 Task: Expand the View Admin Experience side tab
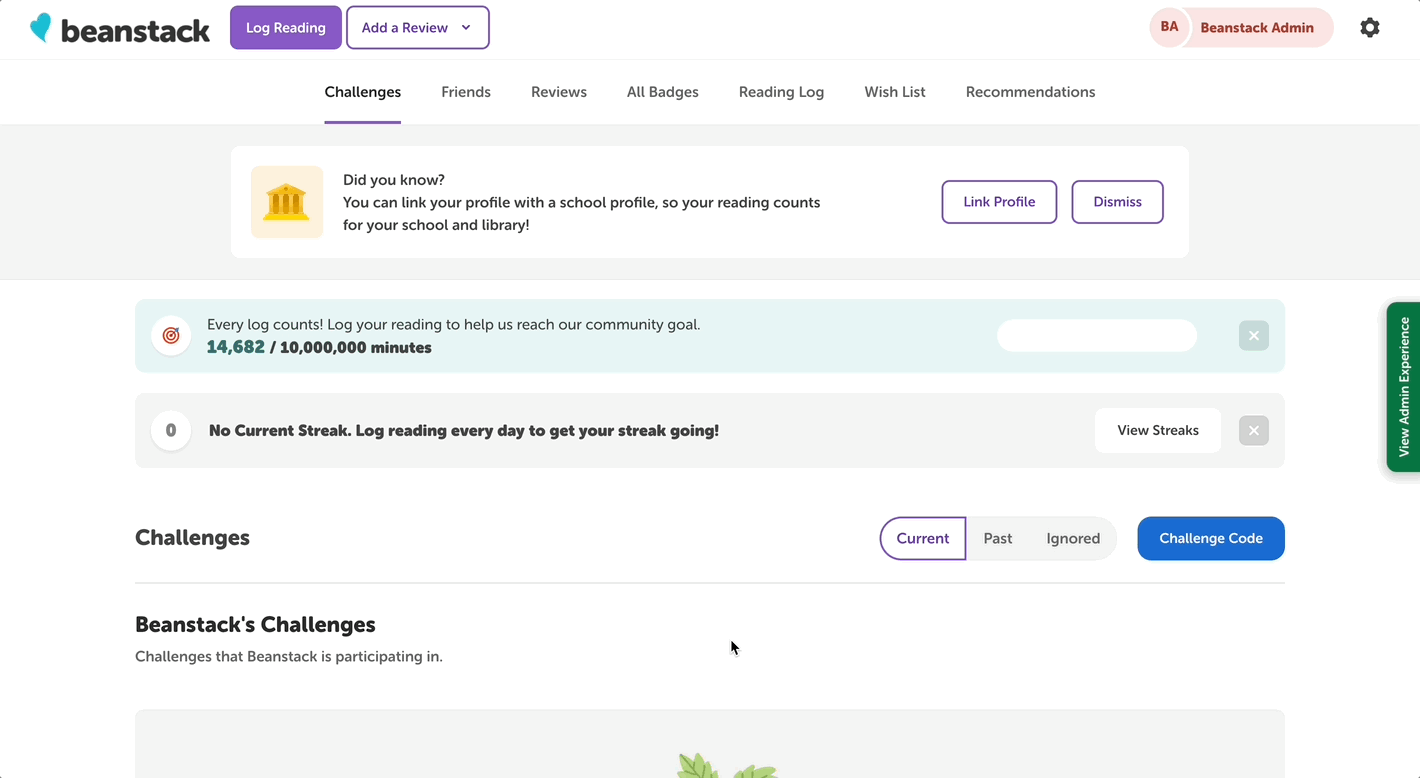tap(1403, 388)
